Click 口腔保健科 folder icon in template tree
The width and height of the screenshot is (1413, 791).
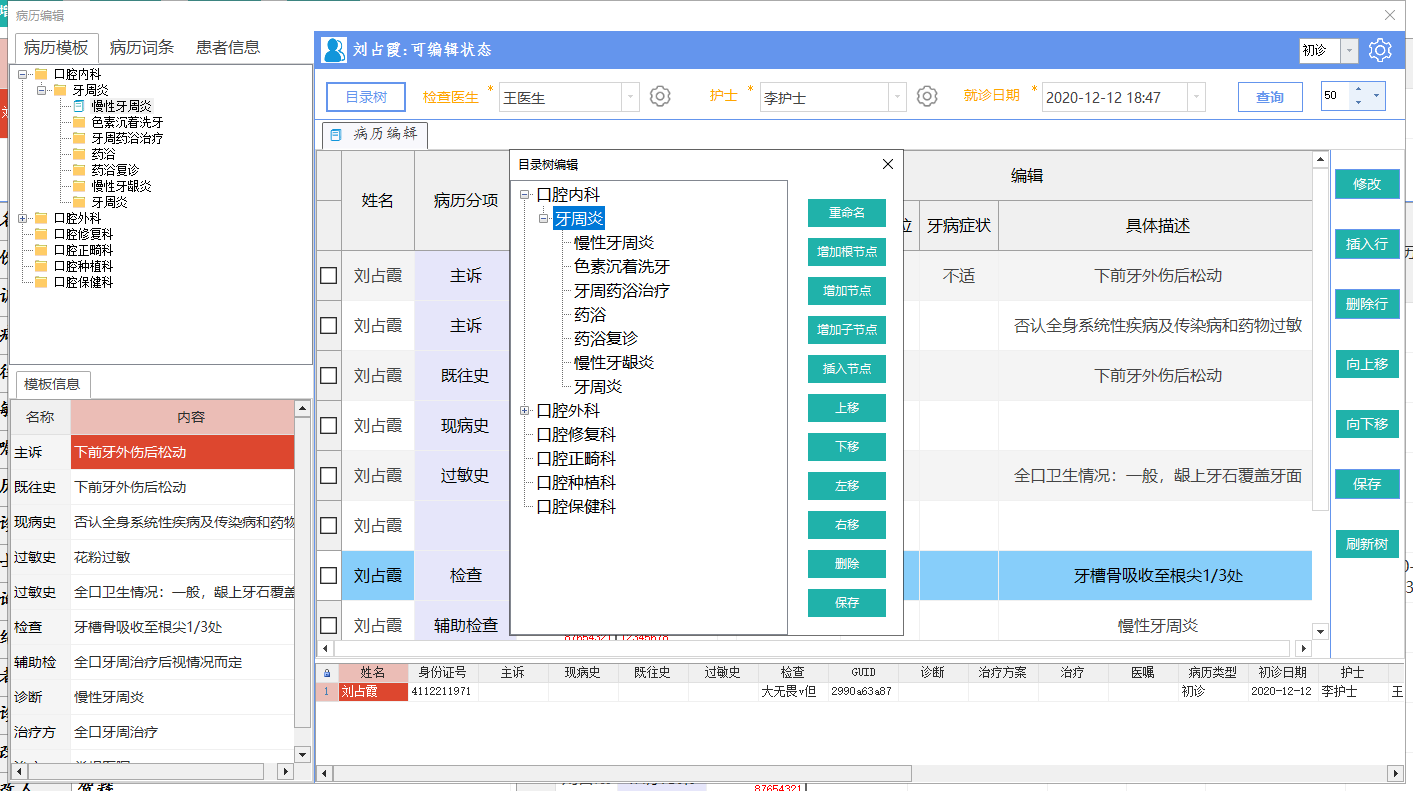[41, 282]
